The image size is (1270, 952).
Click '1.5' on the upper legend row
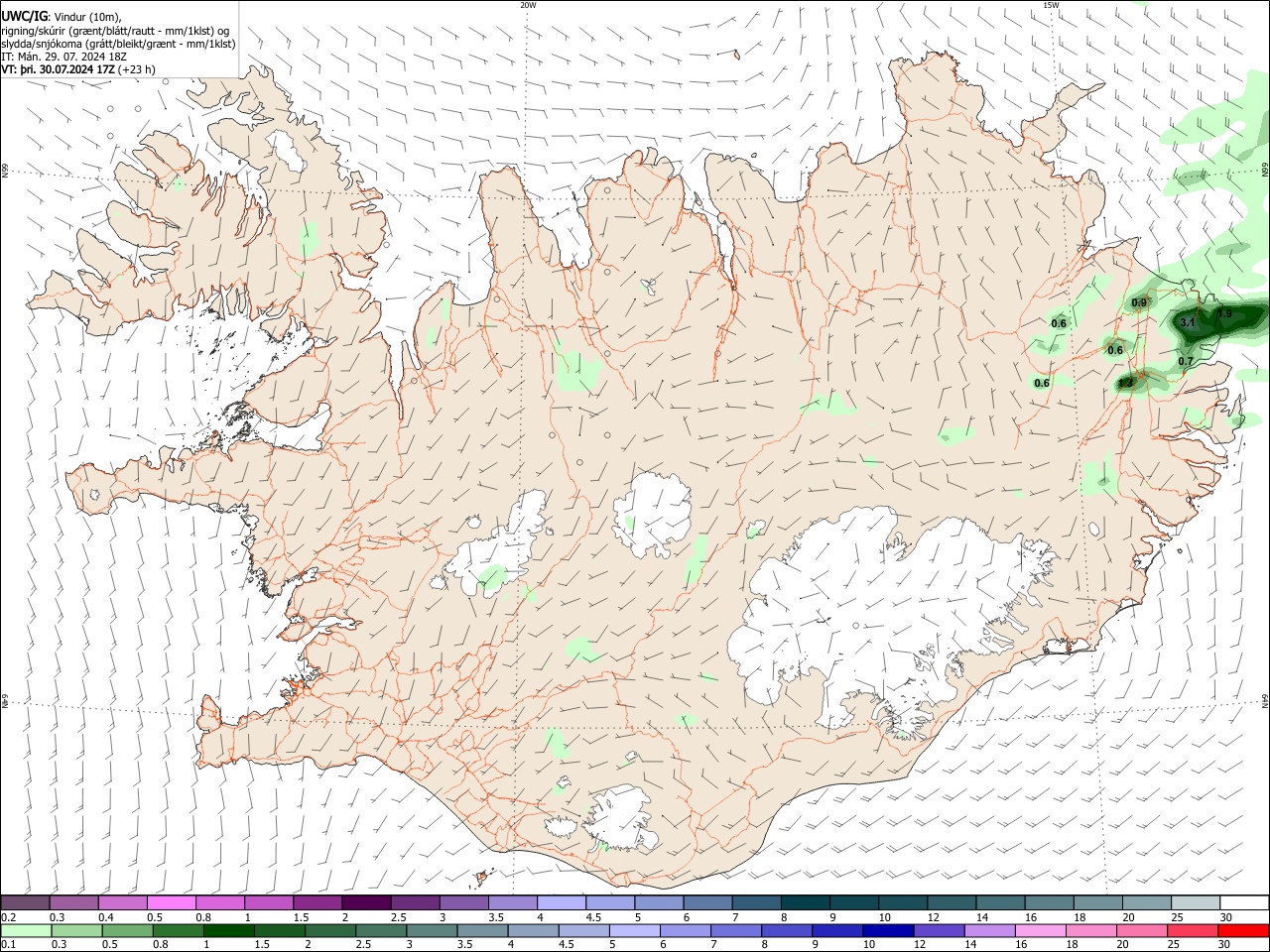(x=301, y=918)
